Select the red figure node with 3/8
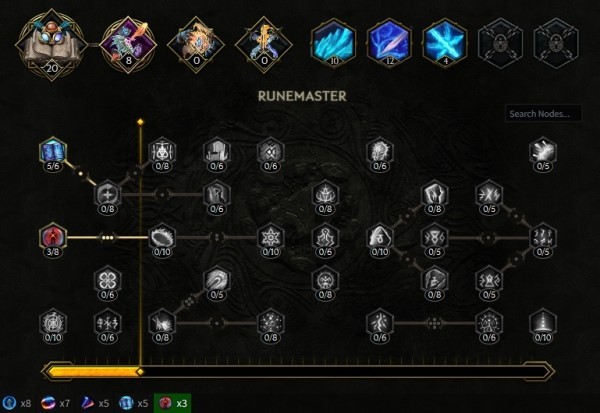The width and height of the screenshot is (600, 413). (53, 238)
